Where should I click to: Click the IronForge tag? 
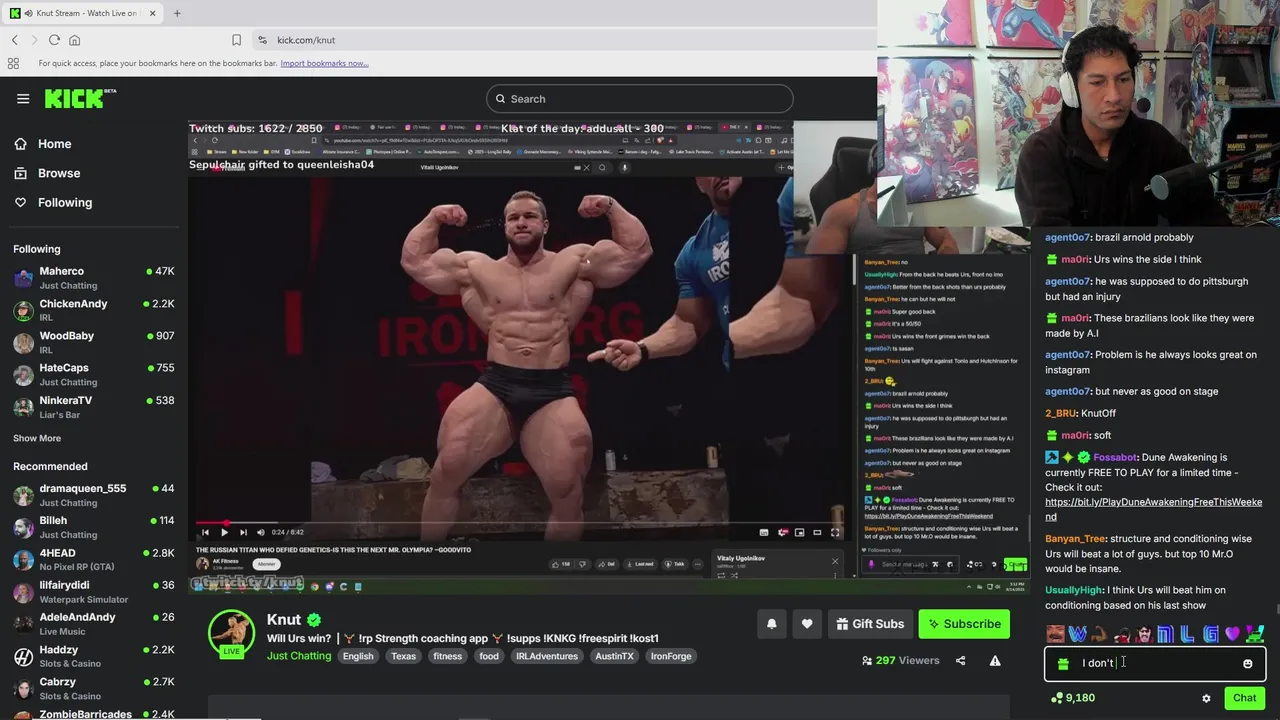[671, 656]
